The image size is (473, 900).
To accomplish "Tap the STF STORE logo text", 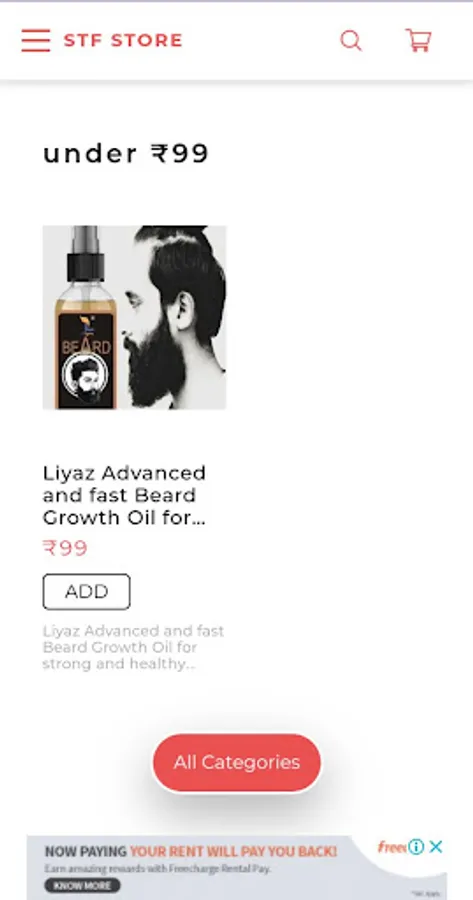I will (x=123, y=40).
